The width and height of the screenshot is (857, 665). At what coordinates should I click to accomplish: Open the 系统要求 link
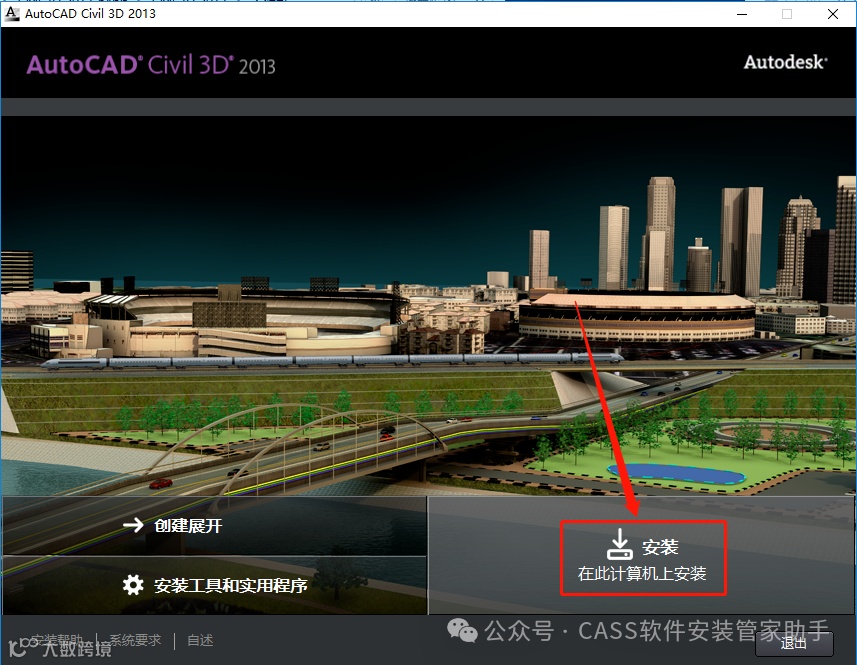click(135, 640)
